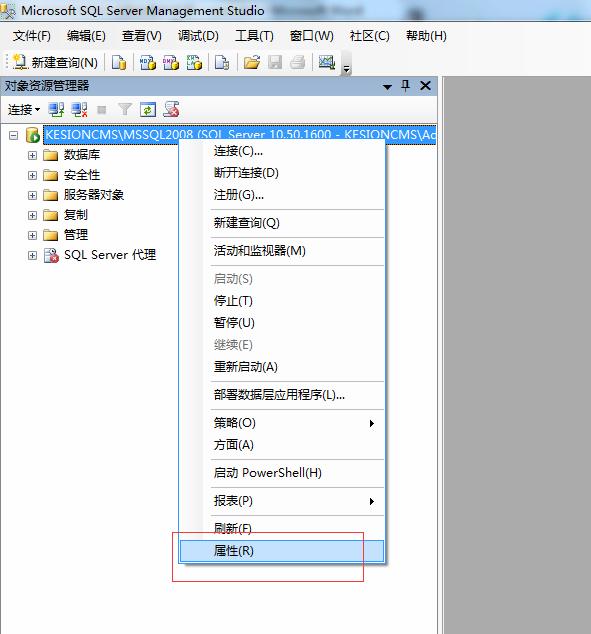Click the Connect Object Explorer icon
This screenshot has height=634, width=591.
(56, 110)
